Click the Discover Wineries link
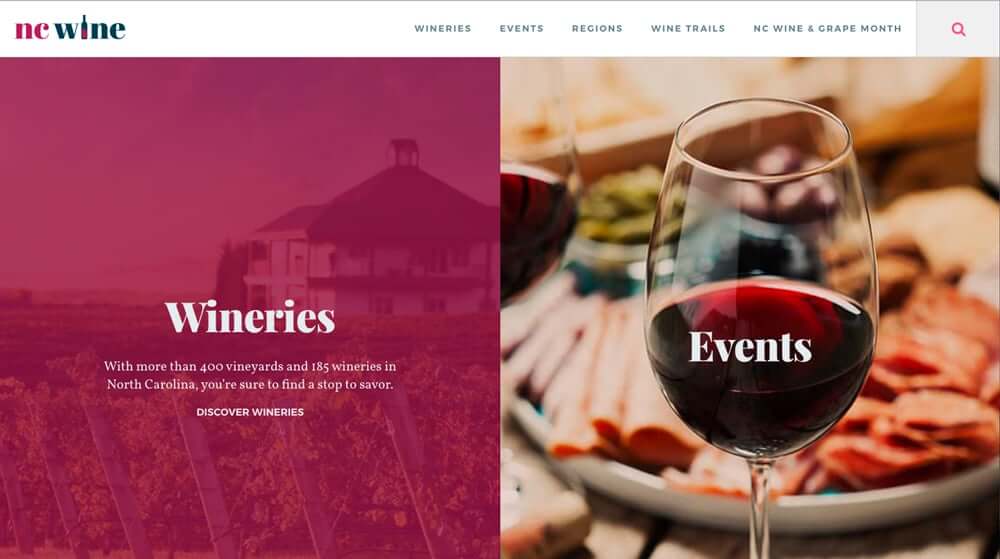Viewport: 1000px width, 559px height. click(250, 412)
